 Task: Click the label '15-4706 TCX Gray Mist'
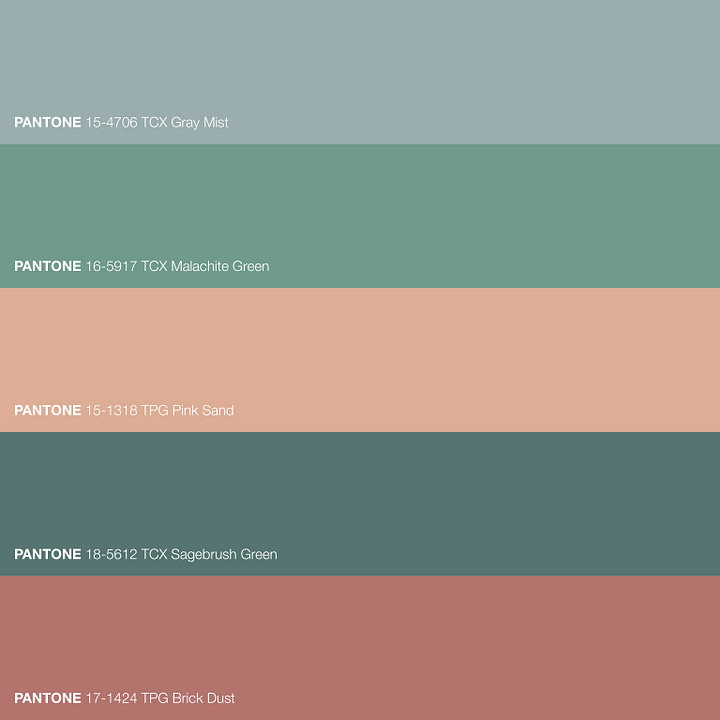(x=157, y=123)
